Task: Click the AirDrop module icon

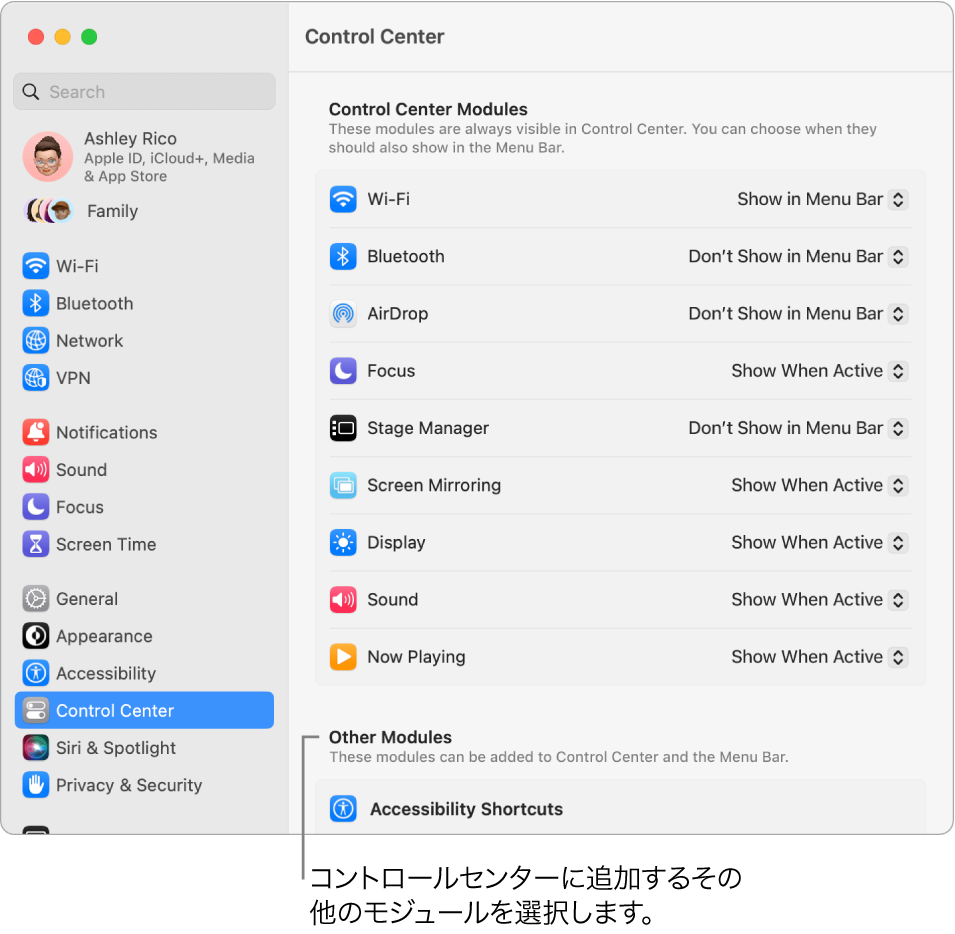Action: [x=343, y=313]
